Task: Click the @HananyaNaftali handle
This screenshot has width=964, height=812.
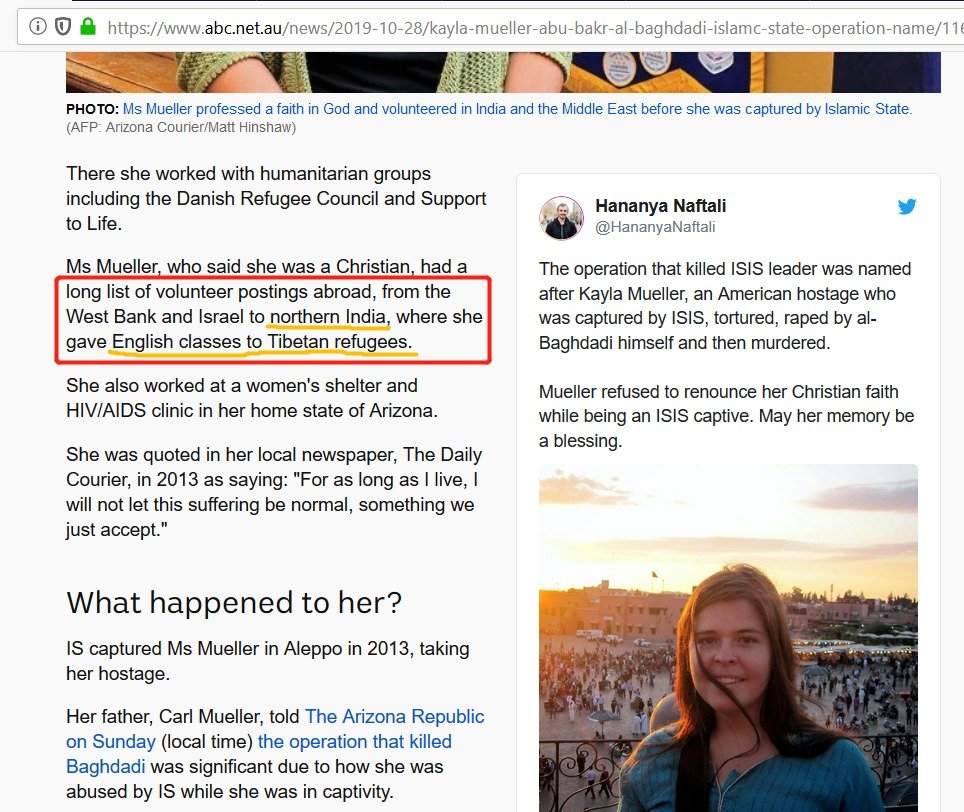Action: (655, 227)
